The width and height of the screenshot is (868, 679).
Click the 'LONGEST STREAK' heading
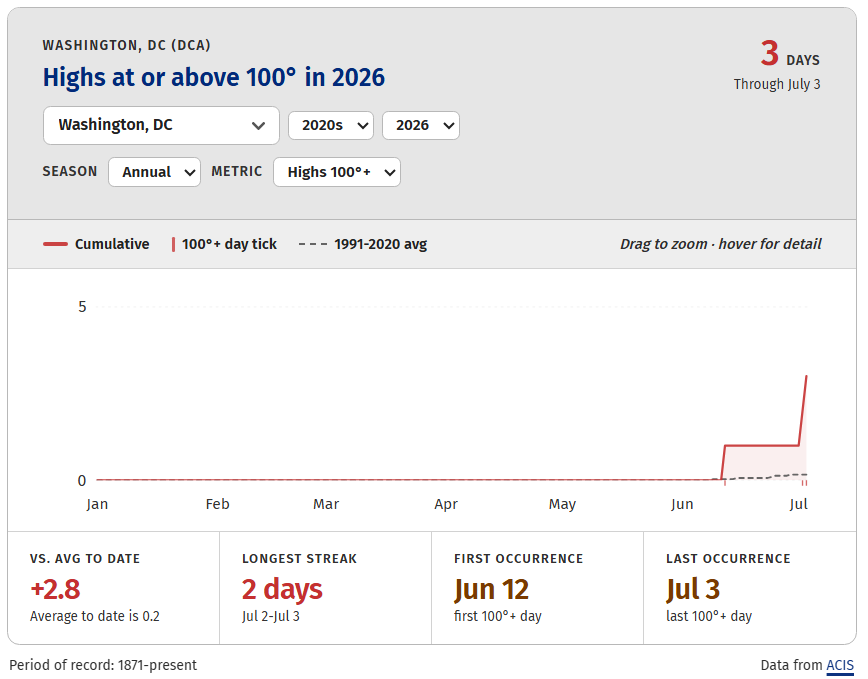(299, 559)
